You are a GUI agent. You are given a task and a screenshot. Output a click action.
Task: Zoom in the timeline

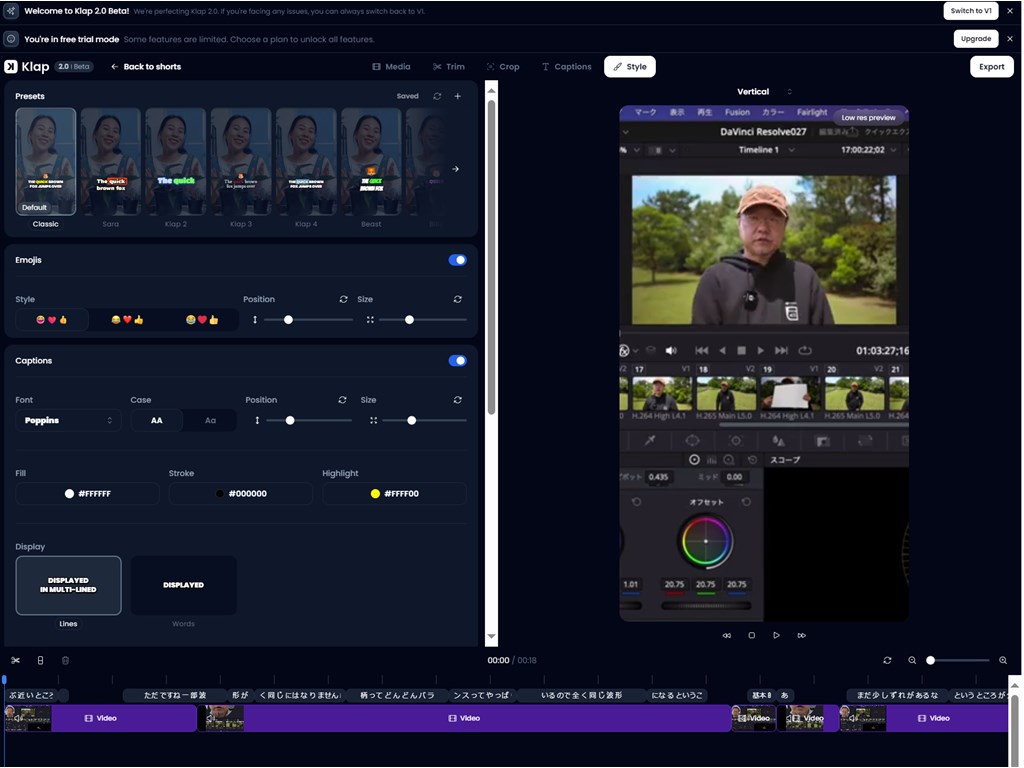tap(1002, 660)
